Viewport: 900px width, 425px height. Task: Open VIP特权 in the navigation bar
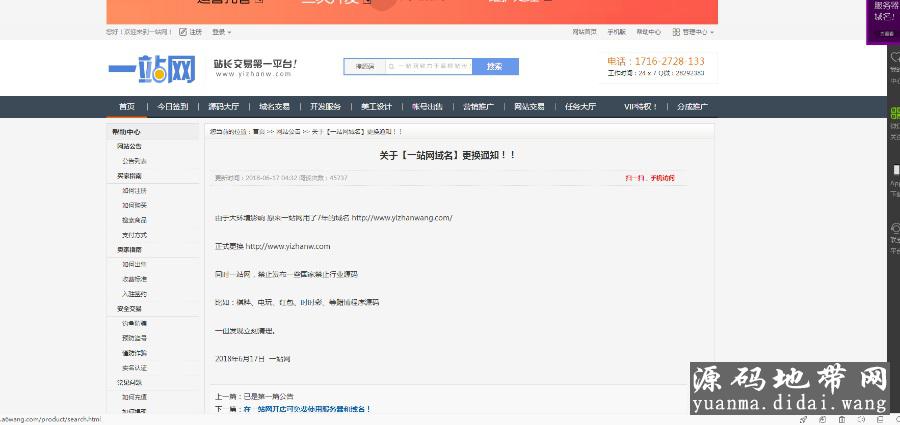coord(641,107)
